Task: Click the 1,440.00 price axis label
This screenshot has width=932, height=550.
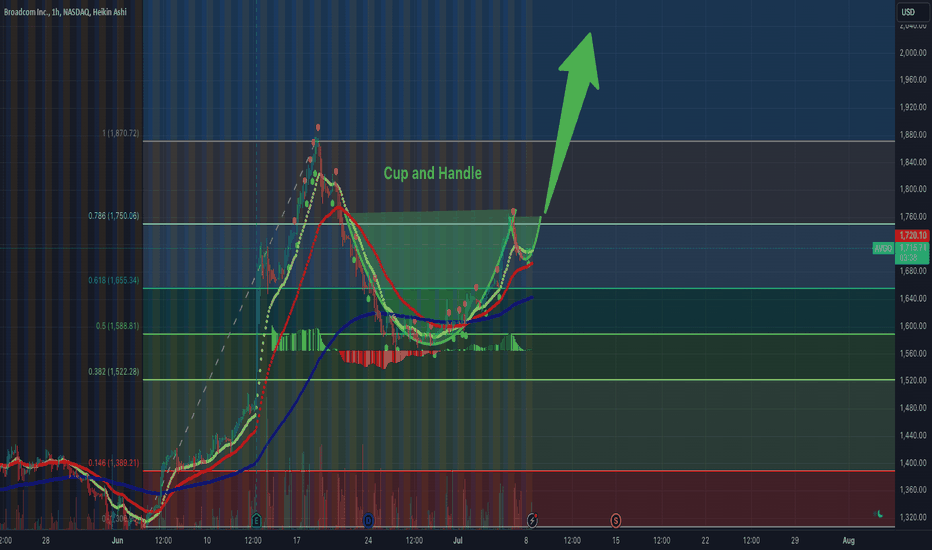Action: coord(913,435)
